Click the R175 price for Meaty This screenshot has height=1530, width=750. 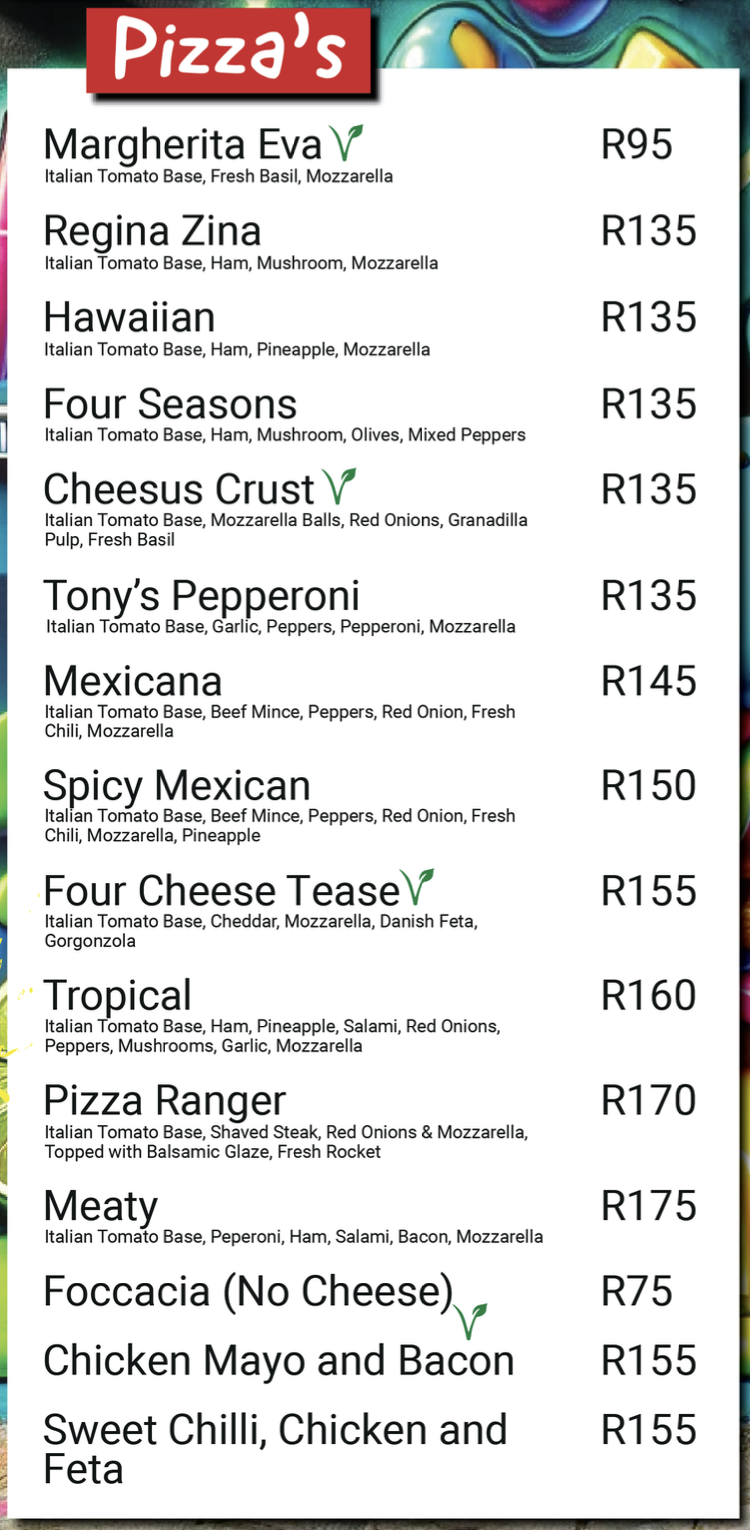pos(648,1206)
